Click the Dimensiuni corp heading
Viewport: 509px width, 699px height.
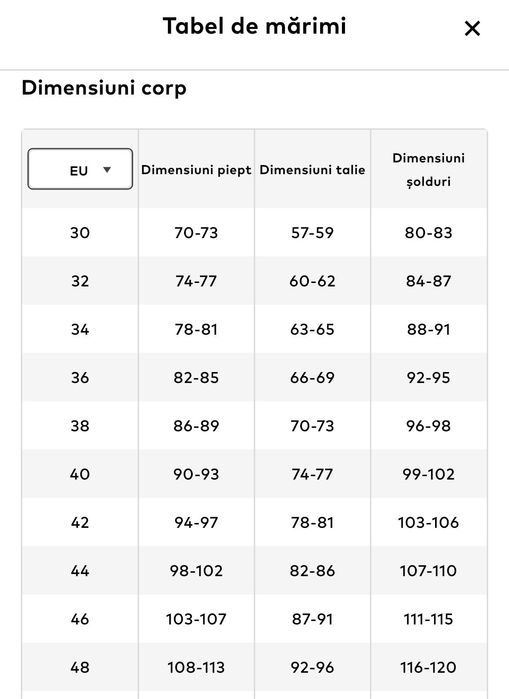click(104, 88)
